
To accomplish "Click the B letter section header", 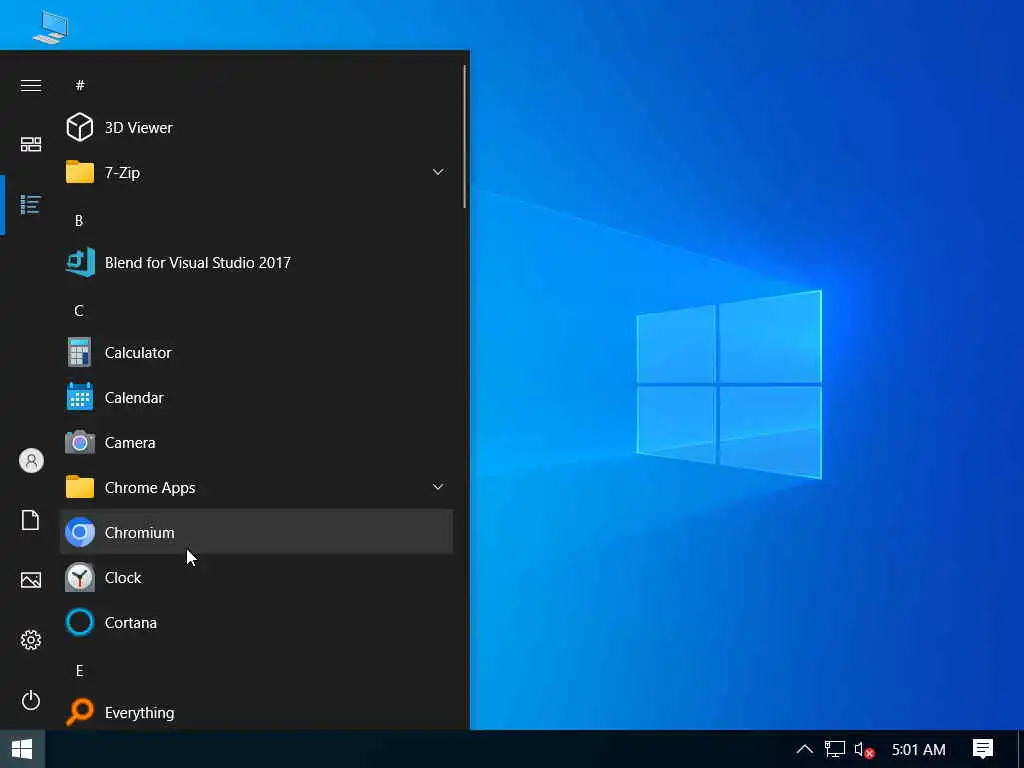I will coord(79,221).
